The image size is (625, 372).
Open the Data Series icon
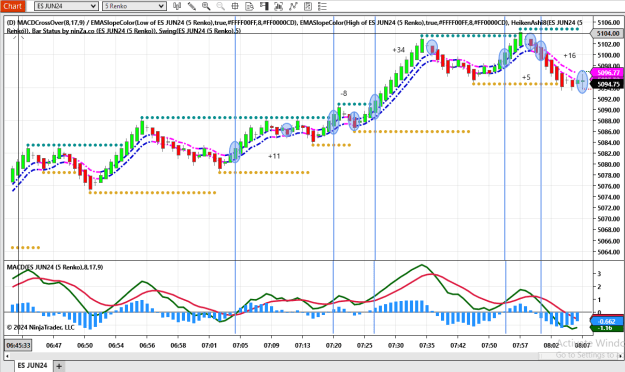[279, 6]
